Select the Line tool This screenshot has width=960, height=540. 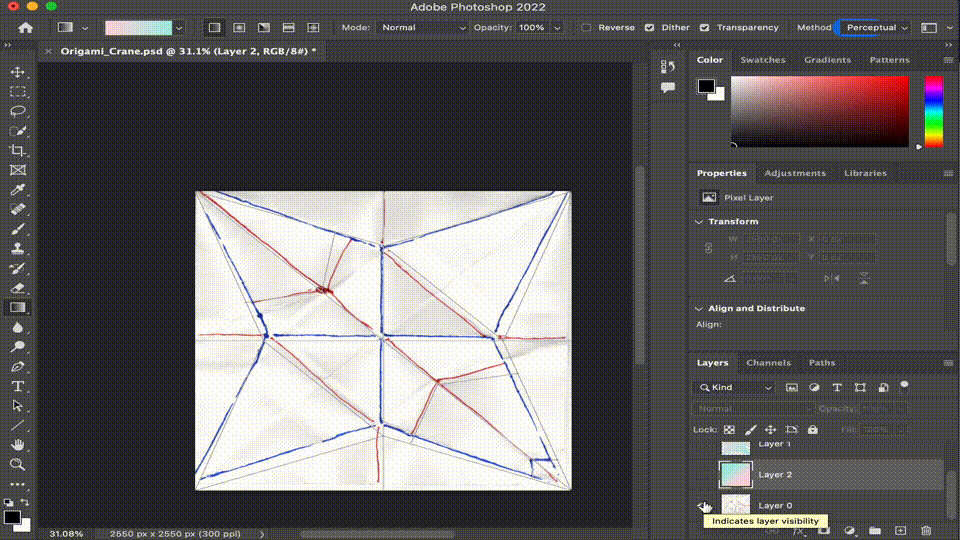click(x=18, y=426)
